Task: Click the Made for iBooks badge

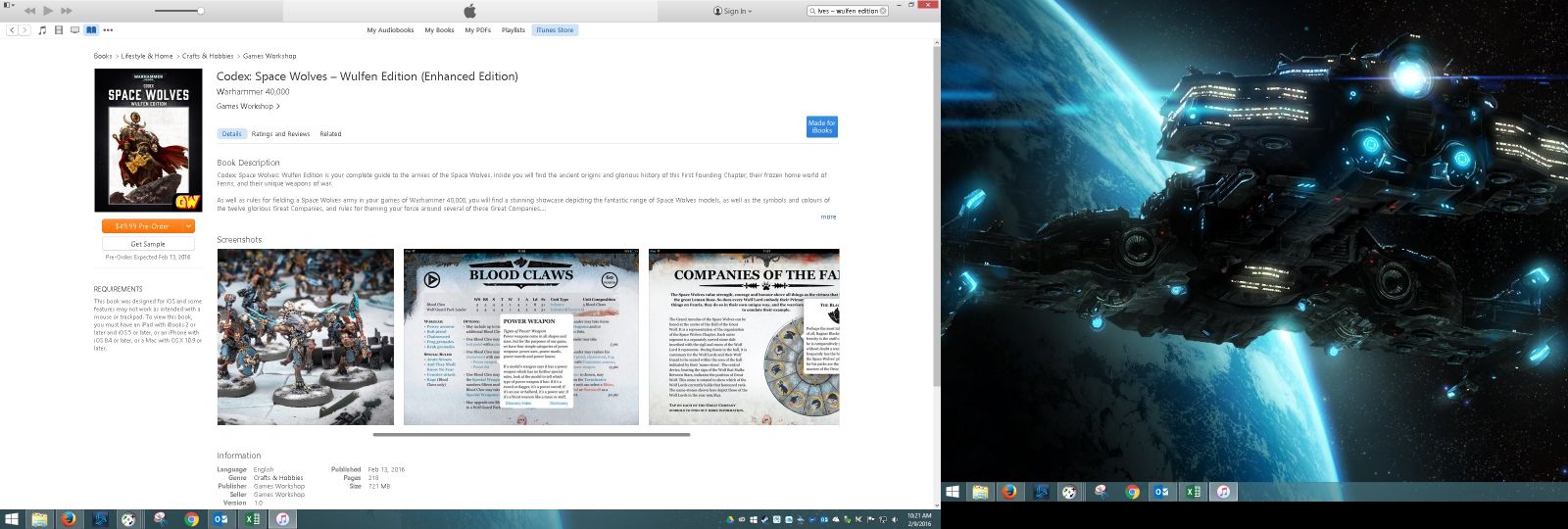Action: tap(821, 126)
